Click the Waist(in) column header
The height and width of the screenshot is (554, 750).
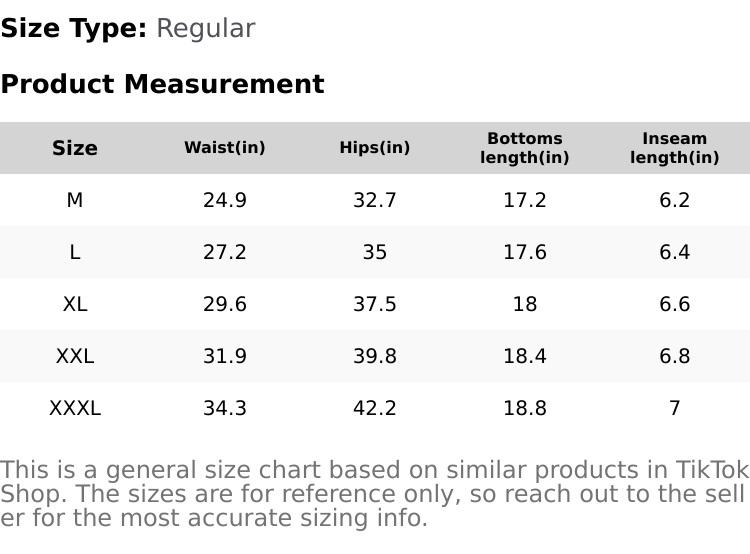click(225, 148)
